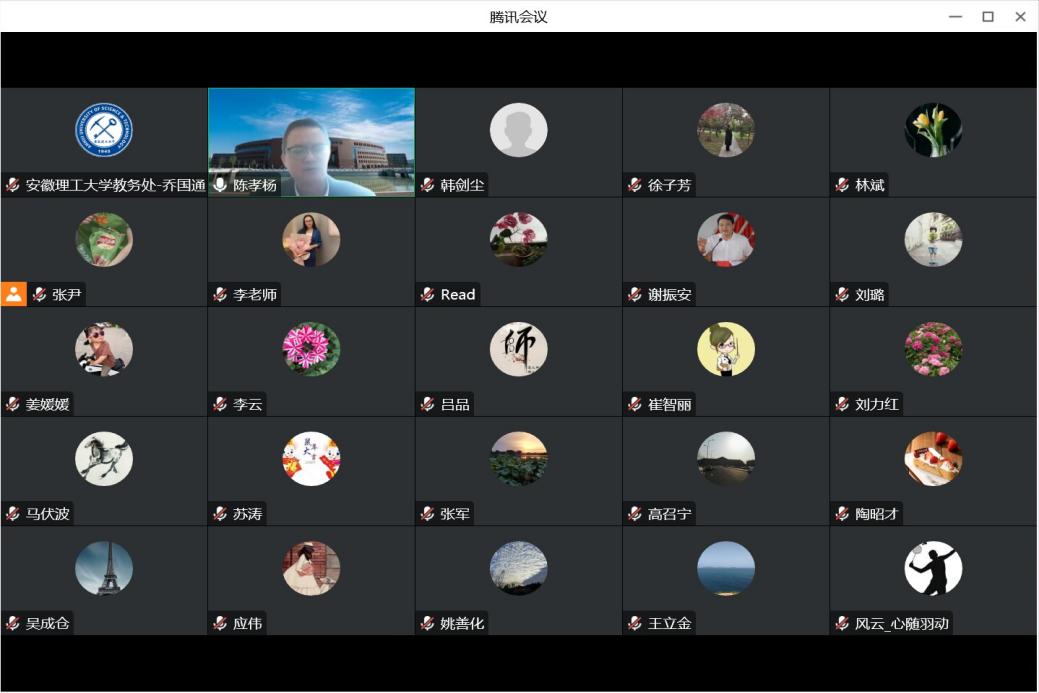This screenshot has height=693, width=1039.
Task: Click the Eiffel Tower avatar of 吴成仓
Action: click(x=104, y=568)
